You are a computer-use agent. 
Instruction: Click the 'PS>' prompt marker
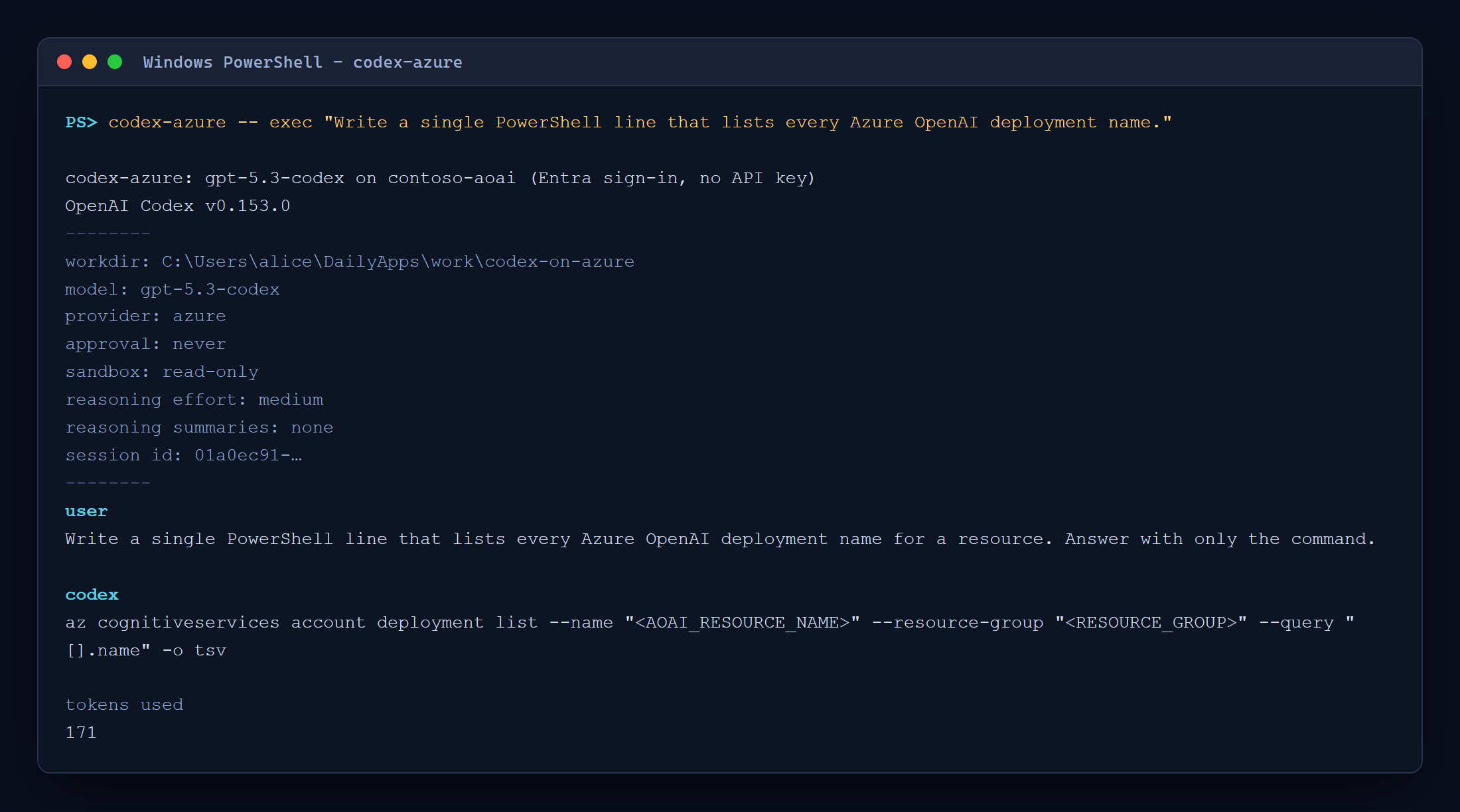pos(81,123)
